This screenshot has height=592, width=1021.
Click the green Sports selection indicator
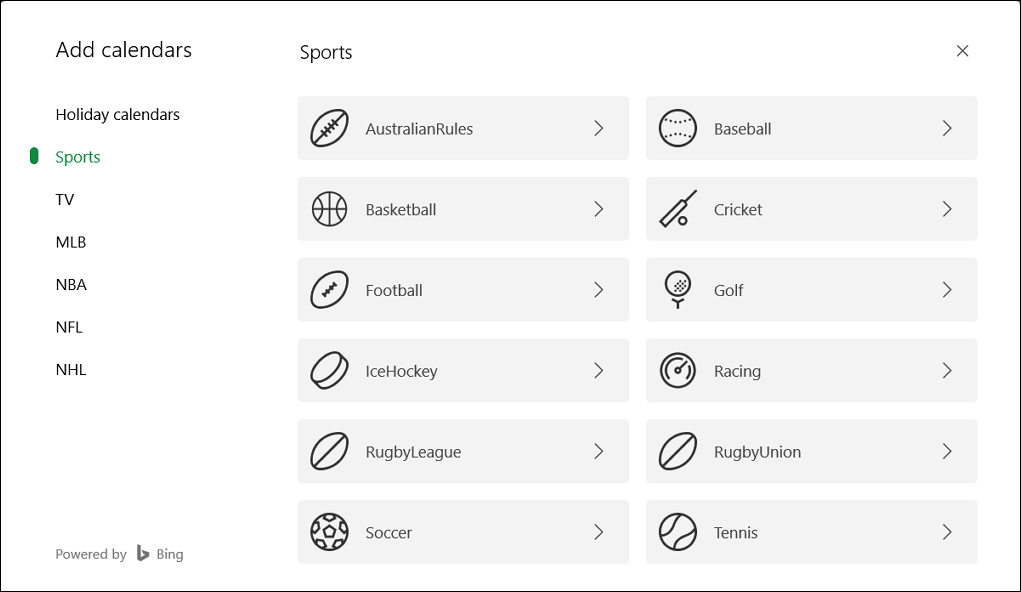34,156
